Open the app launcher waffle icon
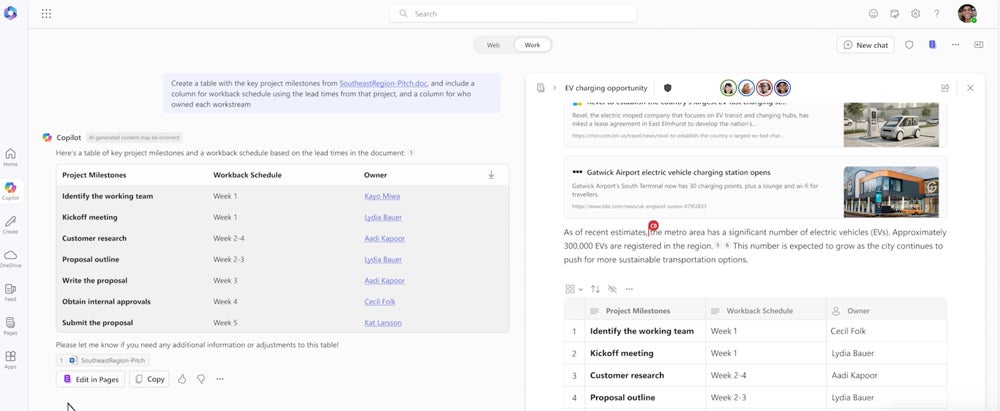Viewport: 1000px width, 411px height. [47, 13]
